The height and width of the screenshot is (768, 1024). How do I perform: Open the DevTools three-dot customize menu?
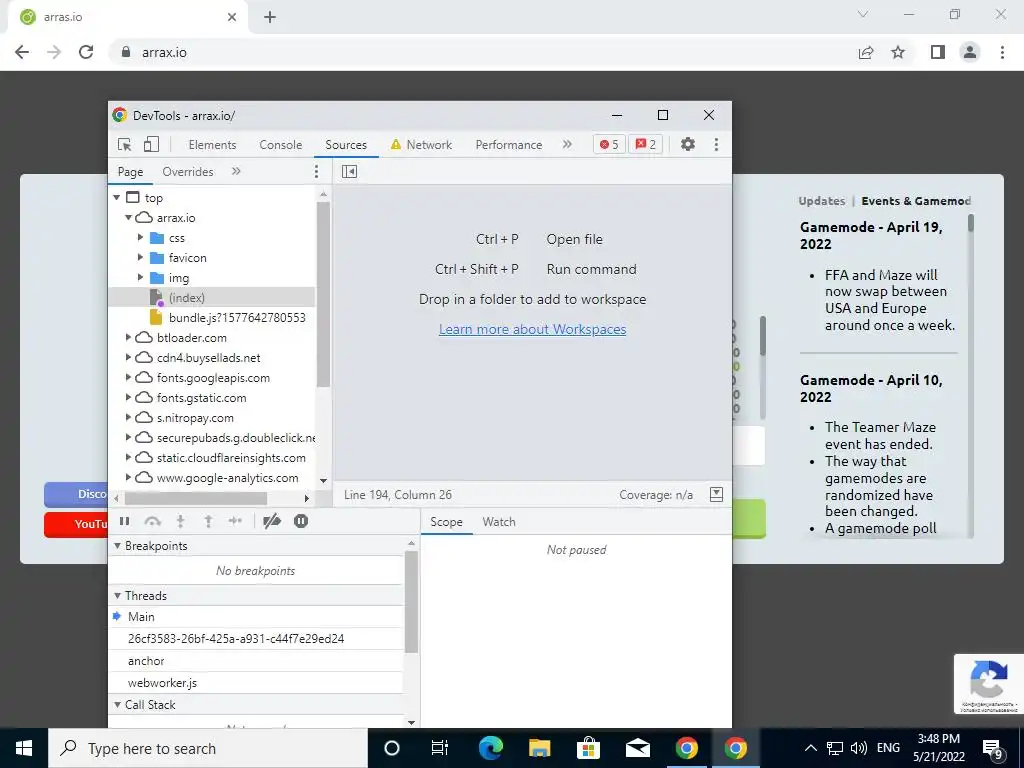pos(716,144)
